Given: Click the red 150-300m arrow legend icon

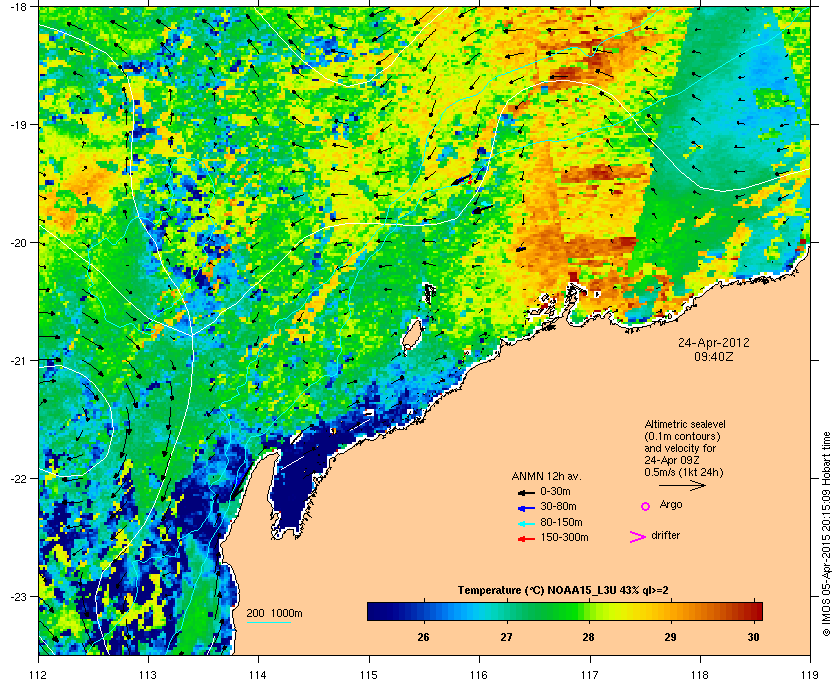Looking at the screenshot, I should [x=526, y=539].
